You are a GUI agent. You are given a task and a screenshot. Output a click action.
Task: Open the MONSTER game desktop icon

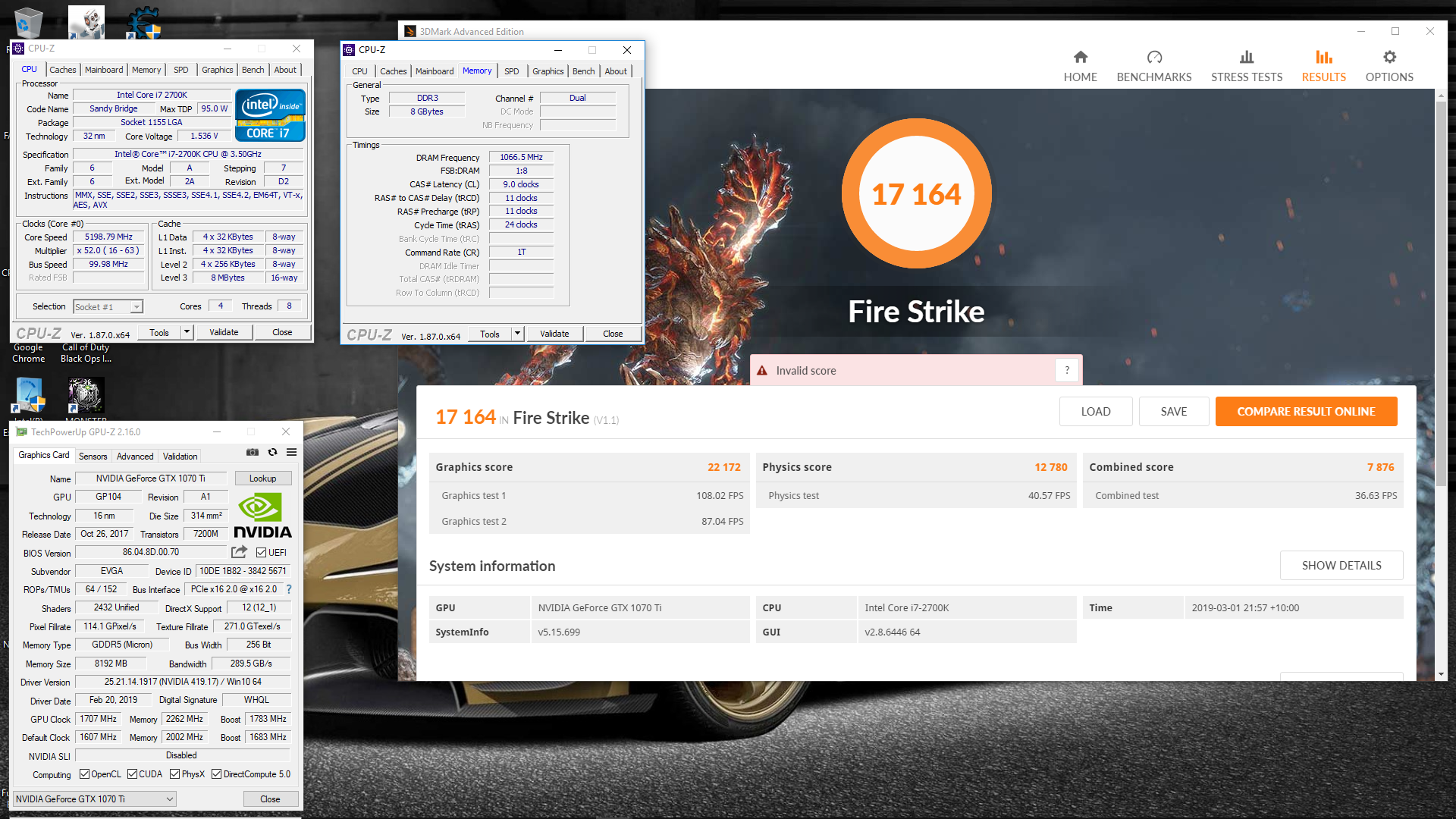(86, 395)
